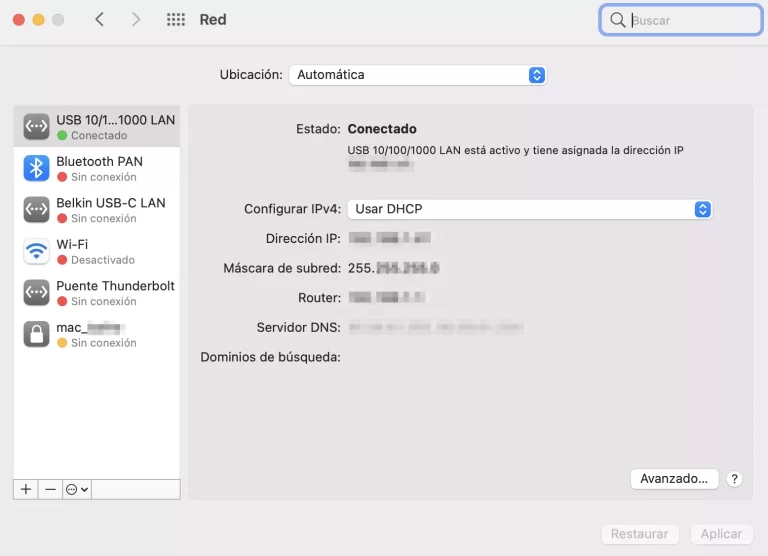Click the help question mark button
The height and width of the screenshot is (556, 768).
735,479
